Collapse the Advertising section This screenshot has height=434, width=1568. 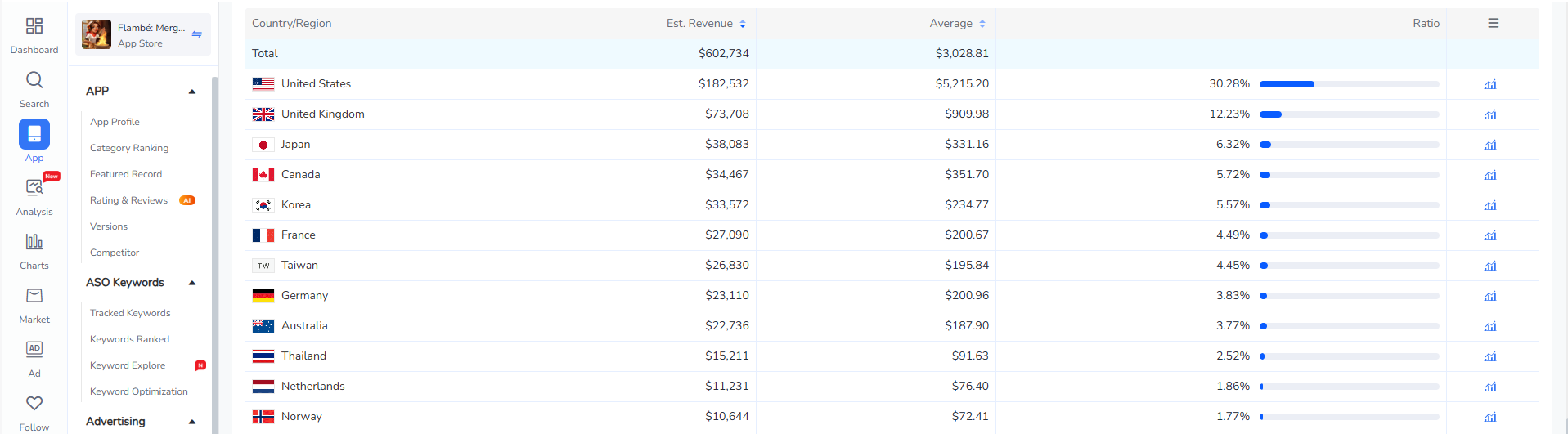192,422
